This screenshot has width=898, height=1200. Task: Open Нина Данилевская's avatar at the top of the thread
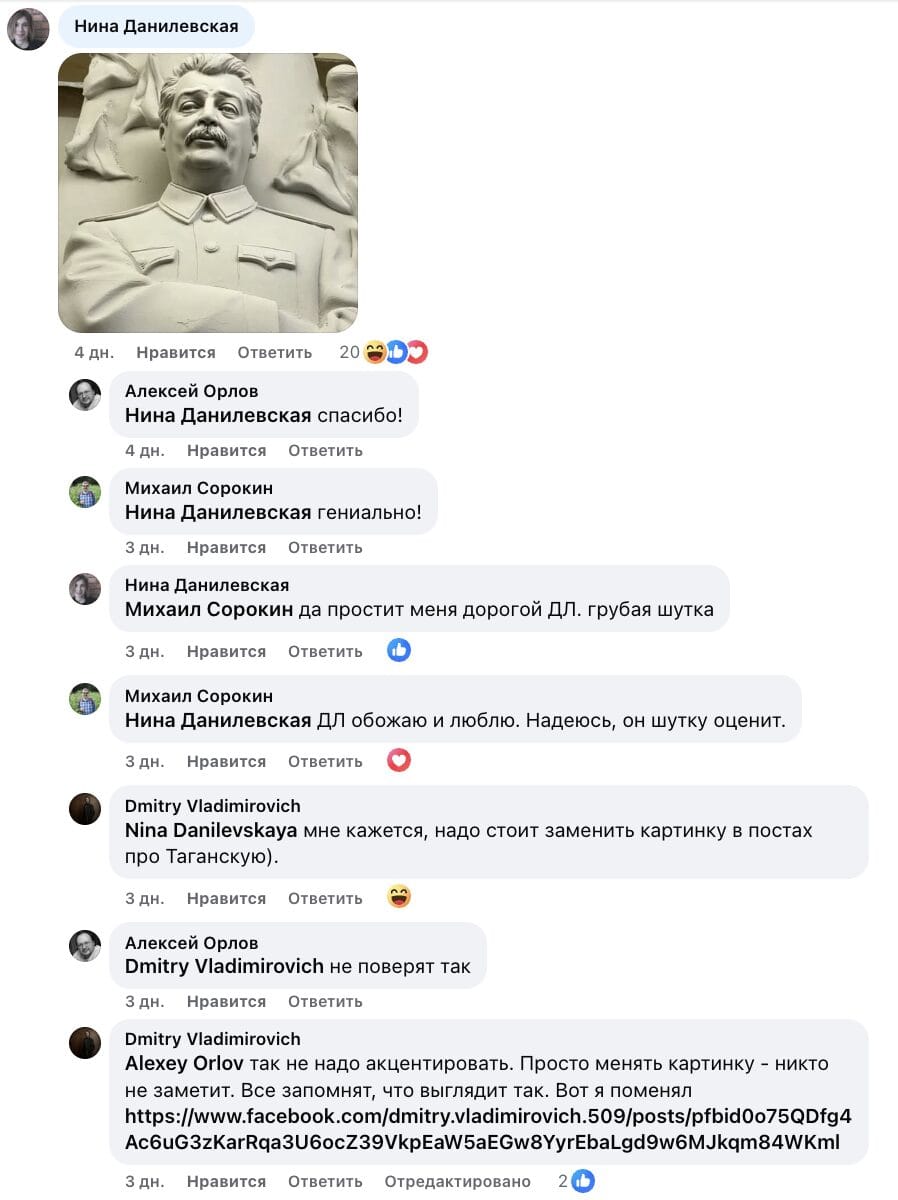(28, 28)
